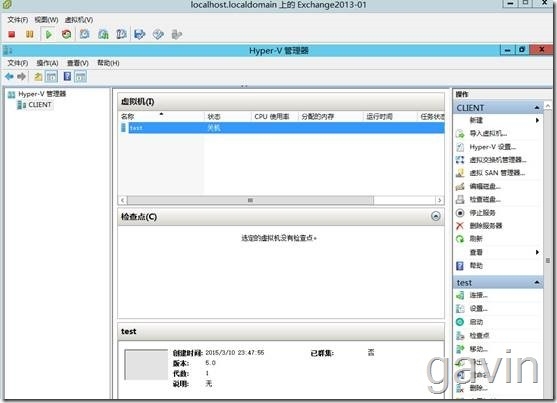Viewport: 557px width, 403px height.
Task: Click the revert to snapshot toolbar icon
Action: coord(103,34)
